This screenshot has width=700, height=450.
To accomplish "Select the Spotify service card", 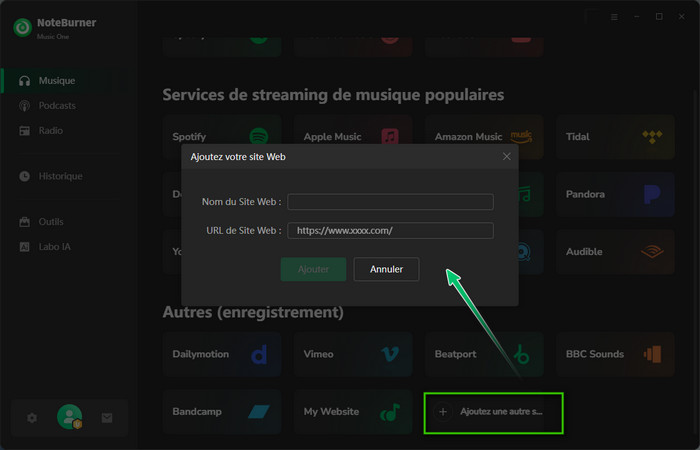I will click(222, 137).
